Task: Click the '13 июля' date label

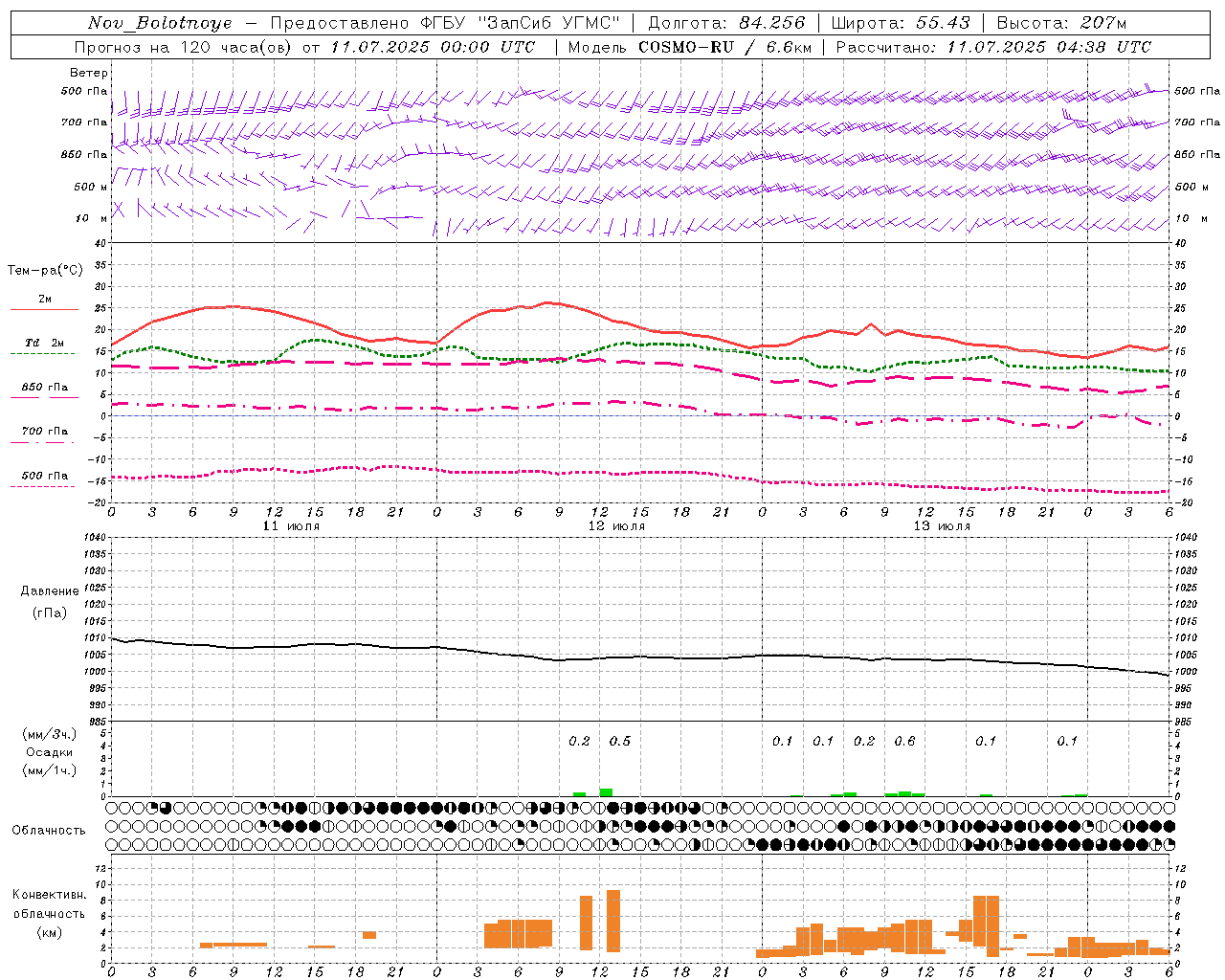Action: [x=942, y=526]
